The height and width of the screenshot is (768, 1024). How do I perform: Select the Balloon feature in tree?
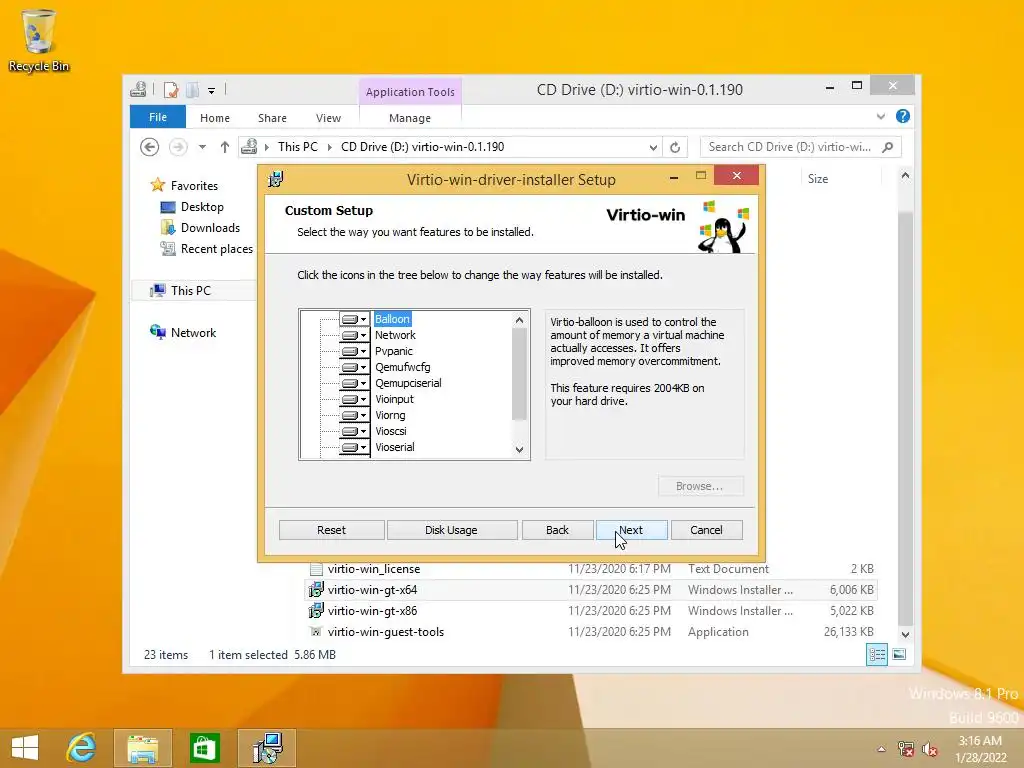[x=392, y=319]
